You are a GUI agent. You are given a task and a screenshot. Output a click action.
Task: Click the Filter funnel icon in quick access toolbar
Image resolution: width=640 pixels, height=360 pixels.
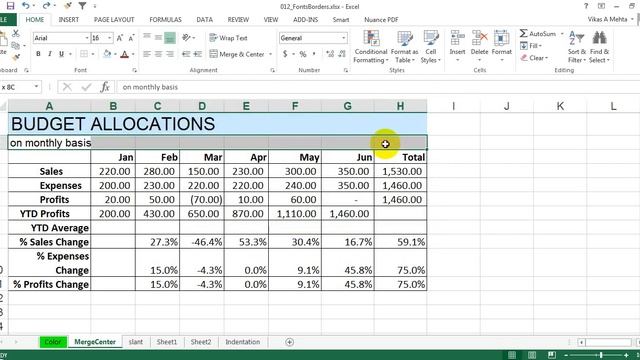82,6
